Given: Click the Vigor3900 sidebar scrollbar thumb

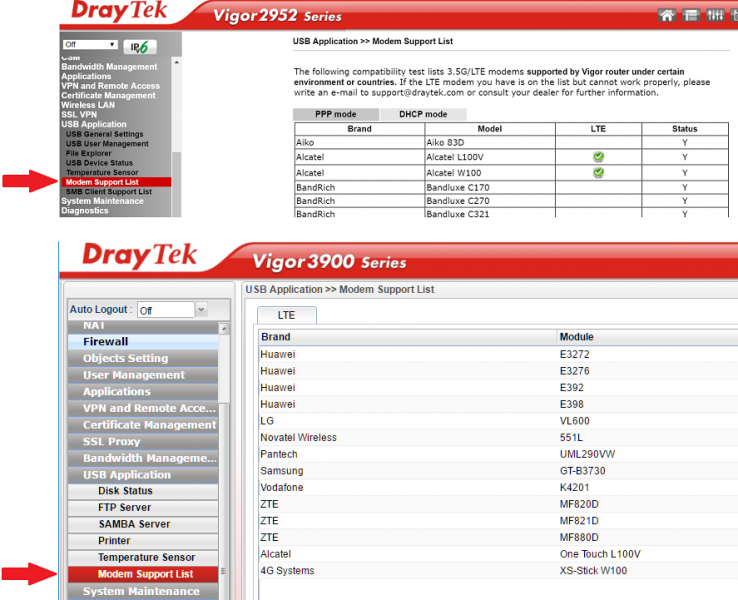Looking at the screenshot, I should [x=225, y=501].
